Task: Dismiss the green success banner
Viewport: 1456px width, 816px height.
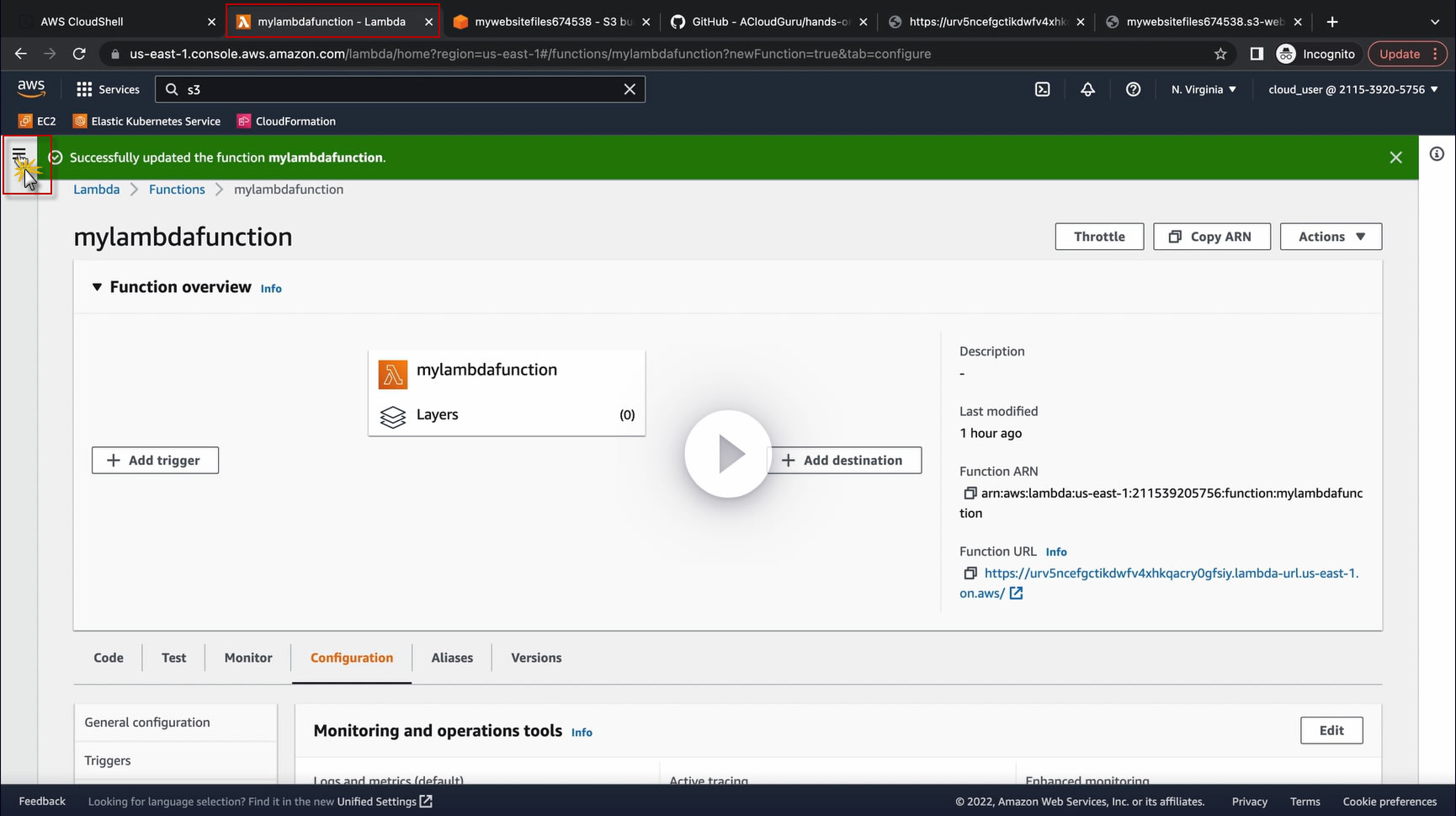Action: 1395,157
